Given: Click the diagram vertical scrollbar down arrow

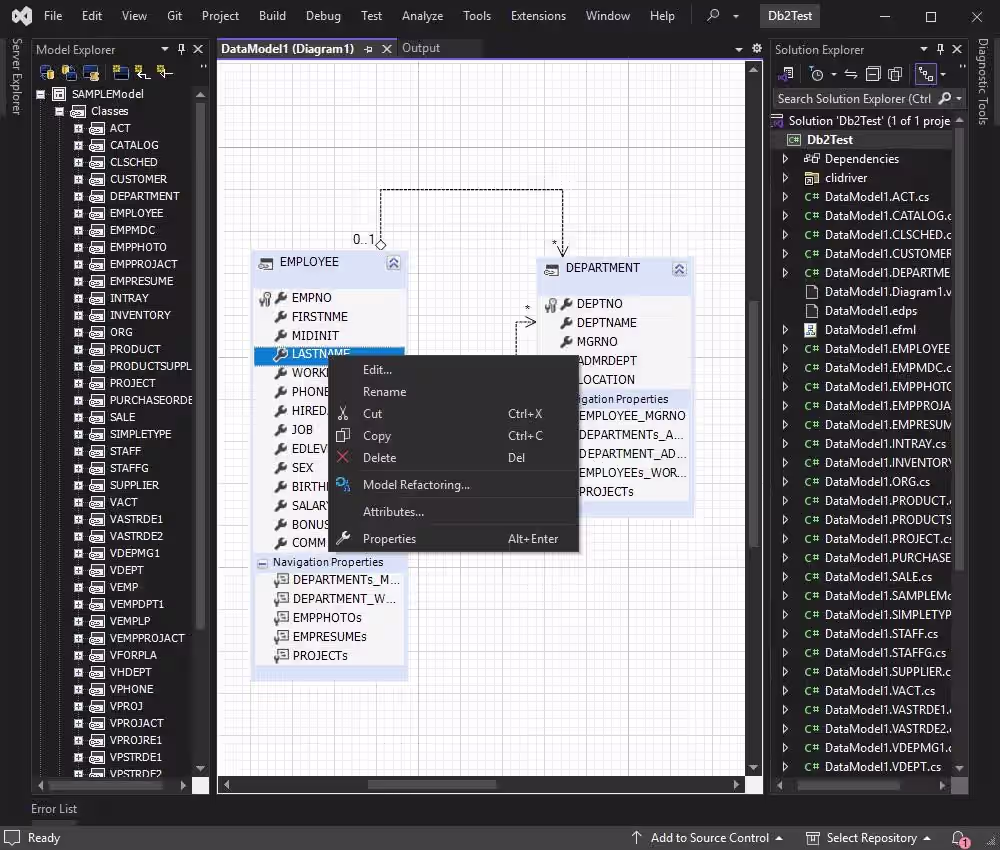Looking at the screenshot, I should click(x=754, y=768).
